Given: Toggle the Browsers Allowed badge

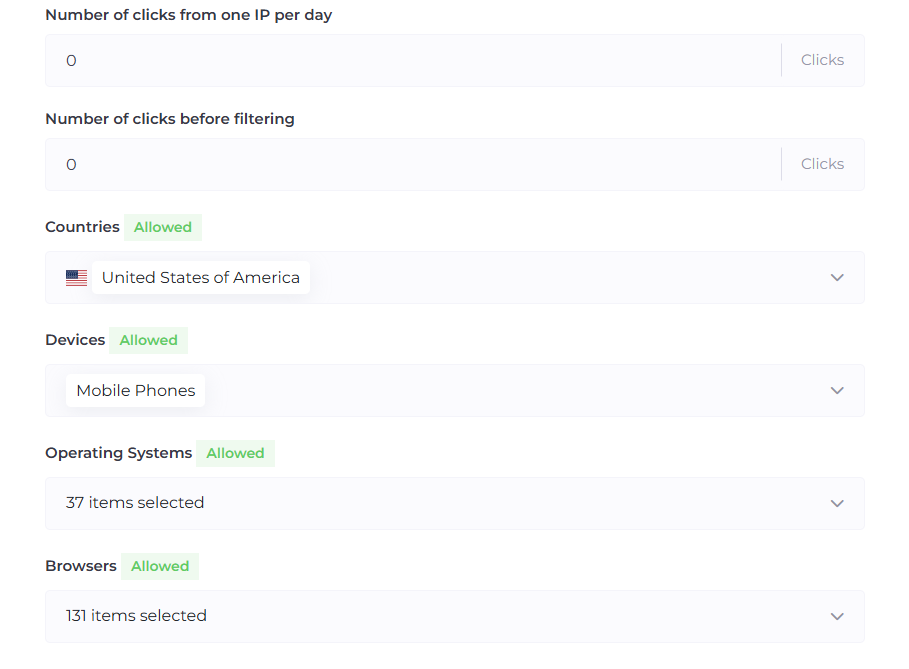Looking at the screenshot, I should [160, 566].
